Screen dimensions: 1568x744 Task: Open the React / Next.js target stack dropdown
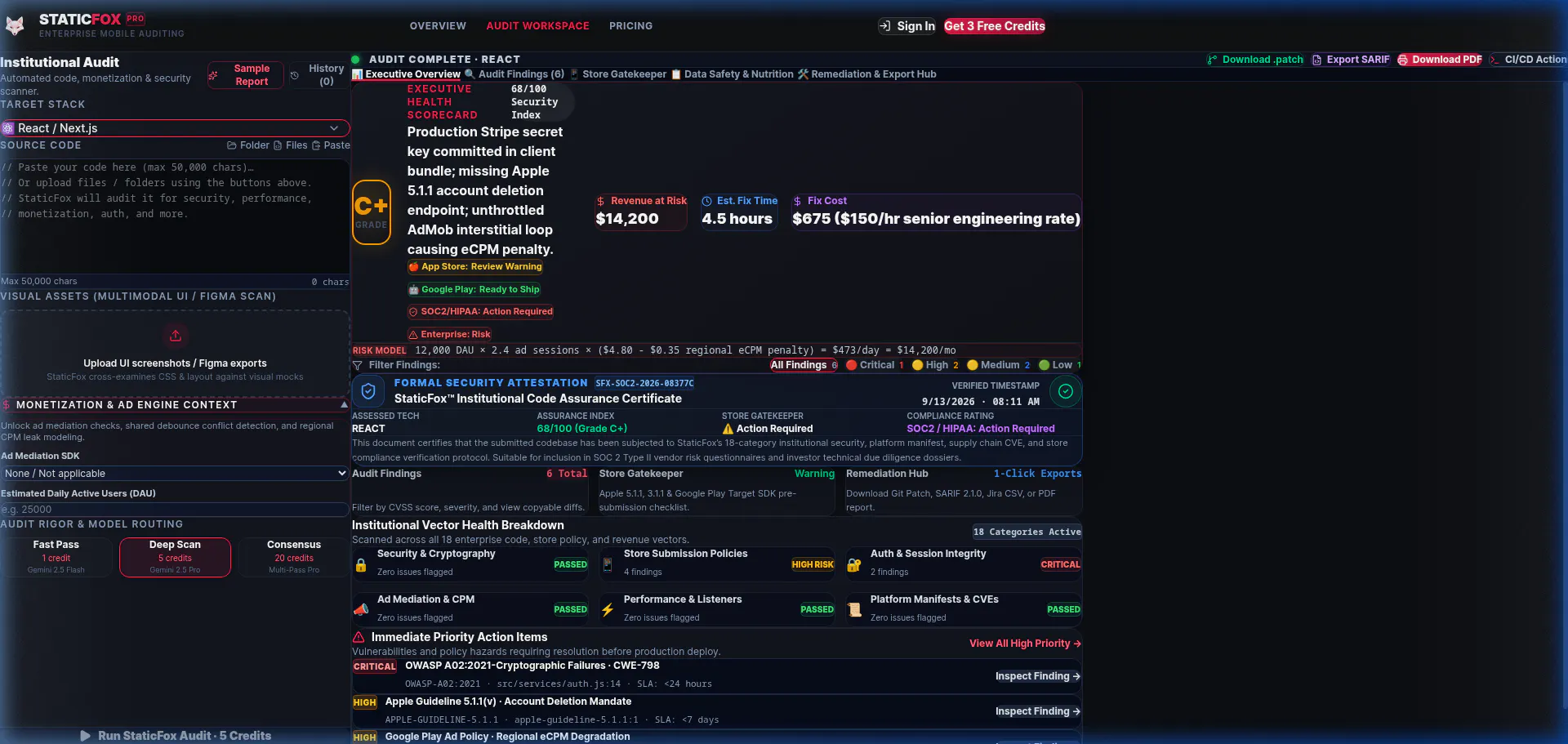(x=175, y=128)
